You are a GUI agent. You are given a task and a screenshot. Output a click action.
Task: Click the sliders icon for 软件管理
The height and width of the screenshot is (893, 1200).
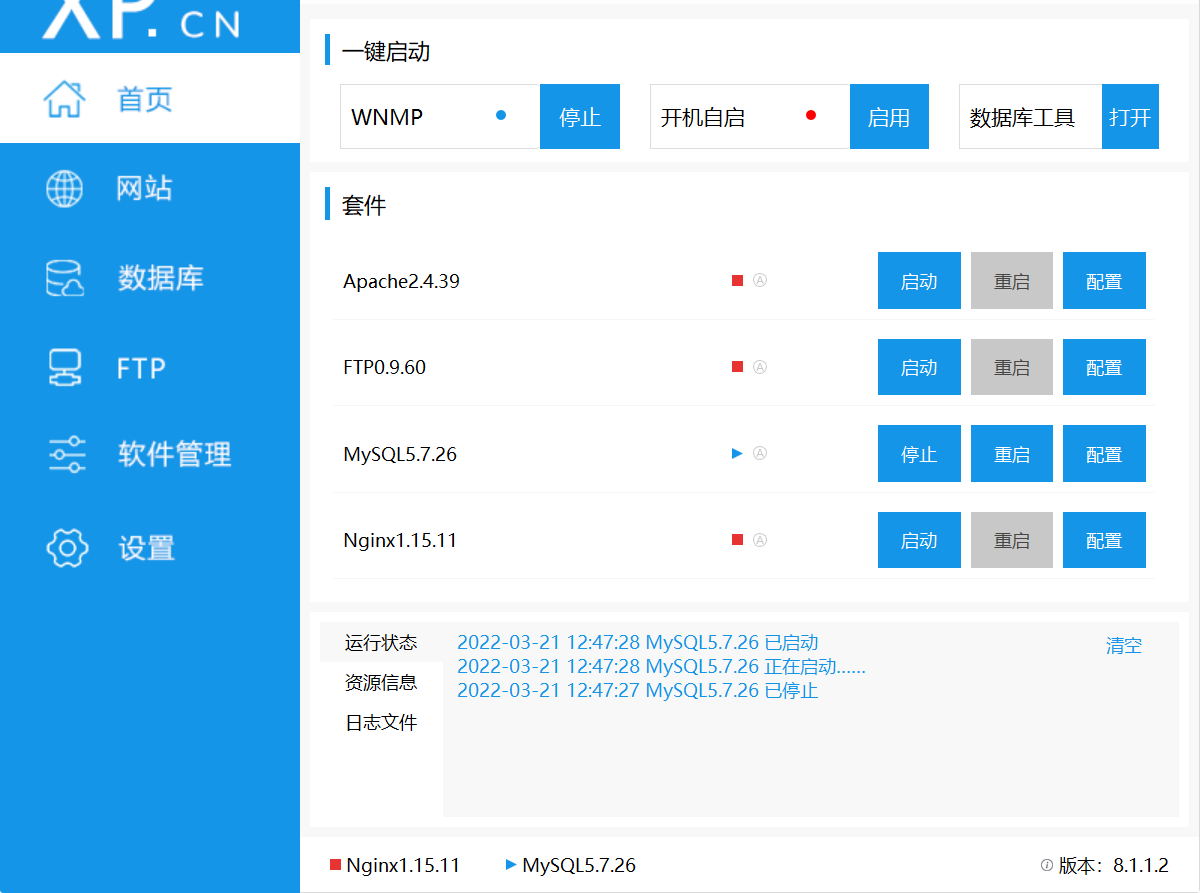(x=67, y=454)
